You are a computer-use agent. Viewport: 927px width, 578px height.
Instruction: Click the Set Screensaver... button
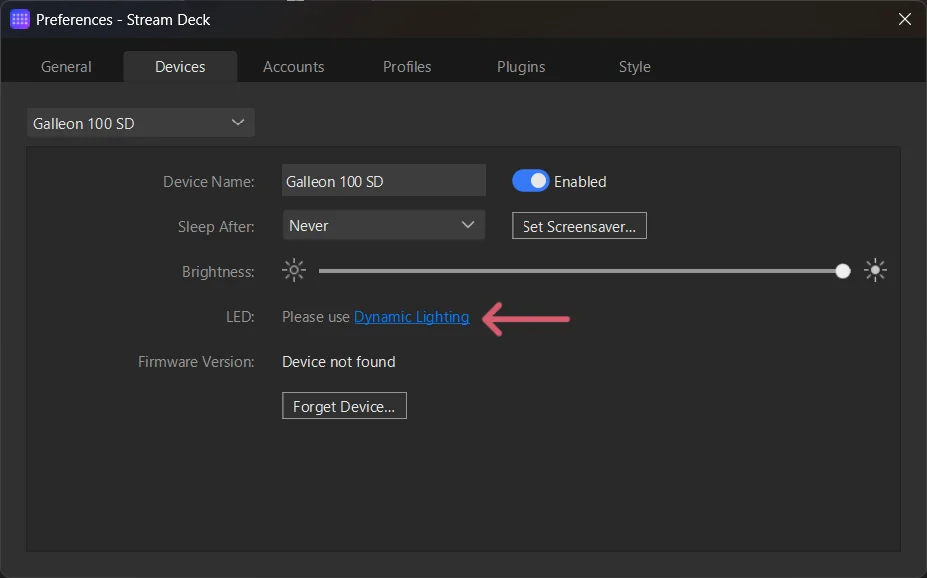coord(579,226)
